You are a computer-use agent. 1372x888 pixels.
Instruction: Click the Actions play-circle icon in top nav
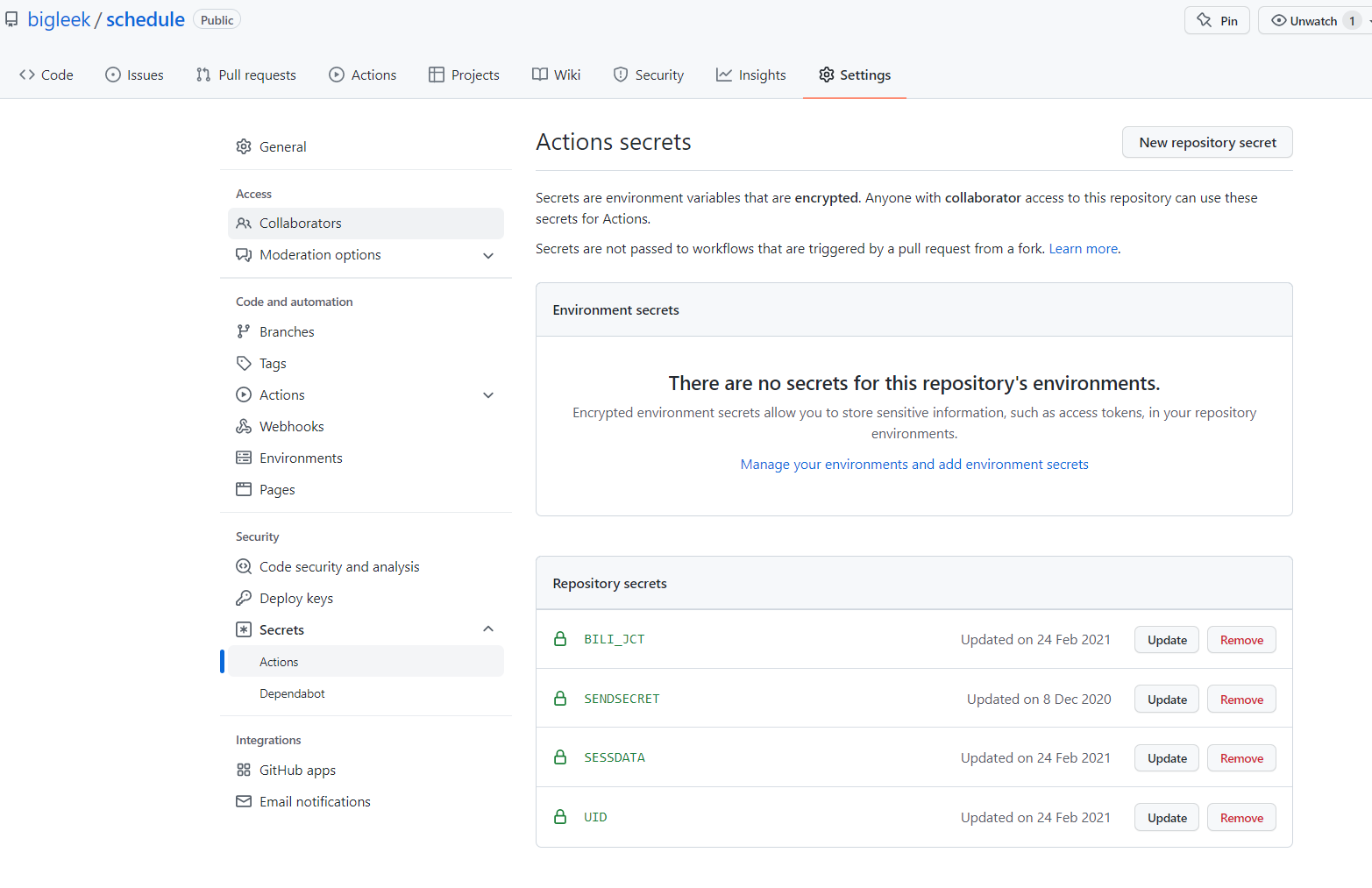(337, 75)
